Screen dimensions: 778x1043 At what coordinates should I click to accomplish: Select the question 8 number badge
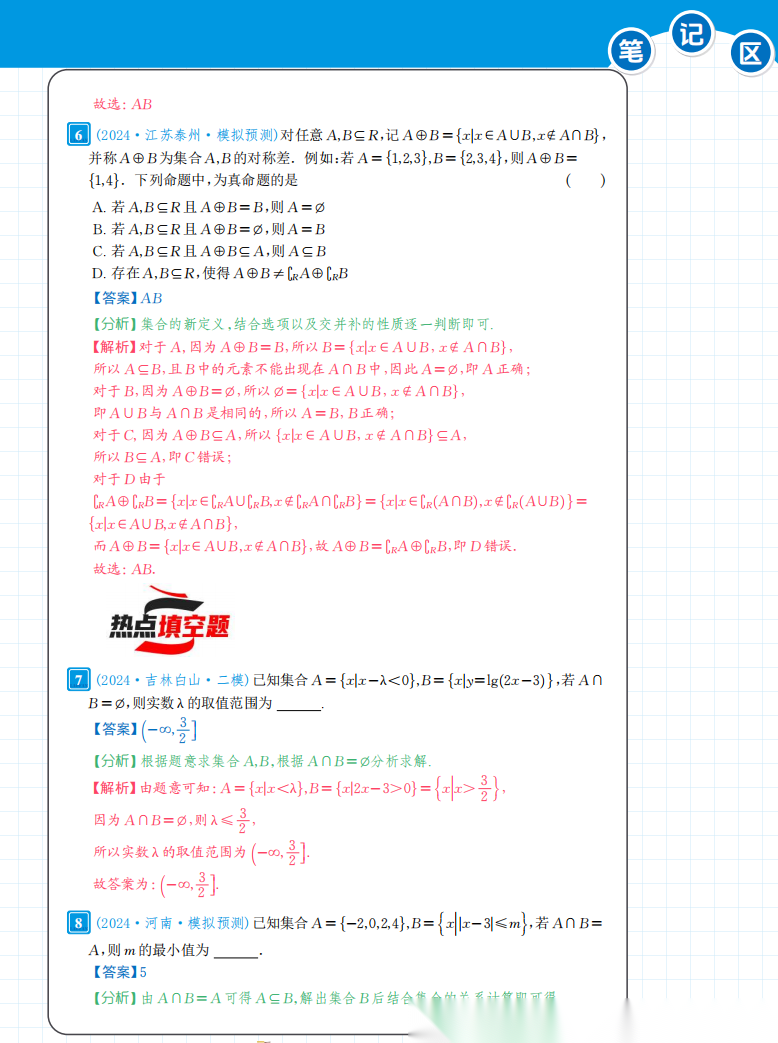click(x=78, y=923)
